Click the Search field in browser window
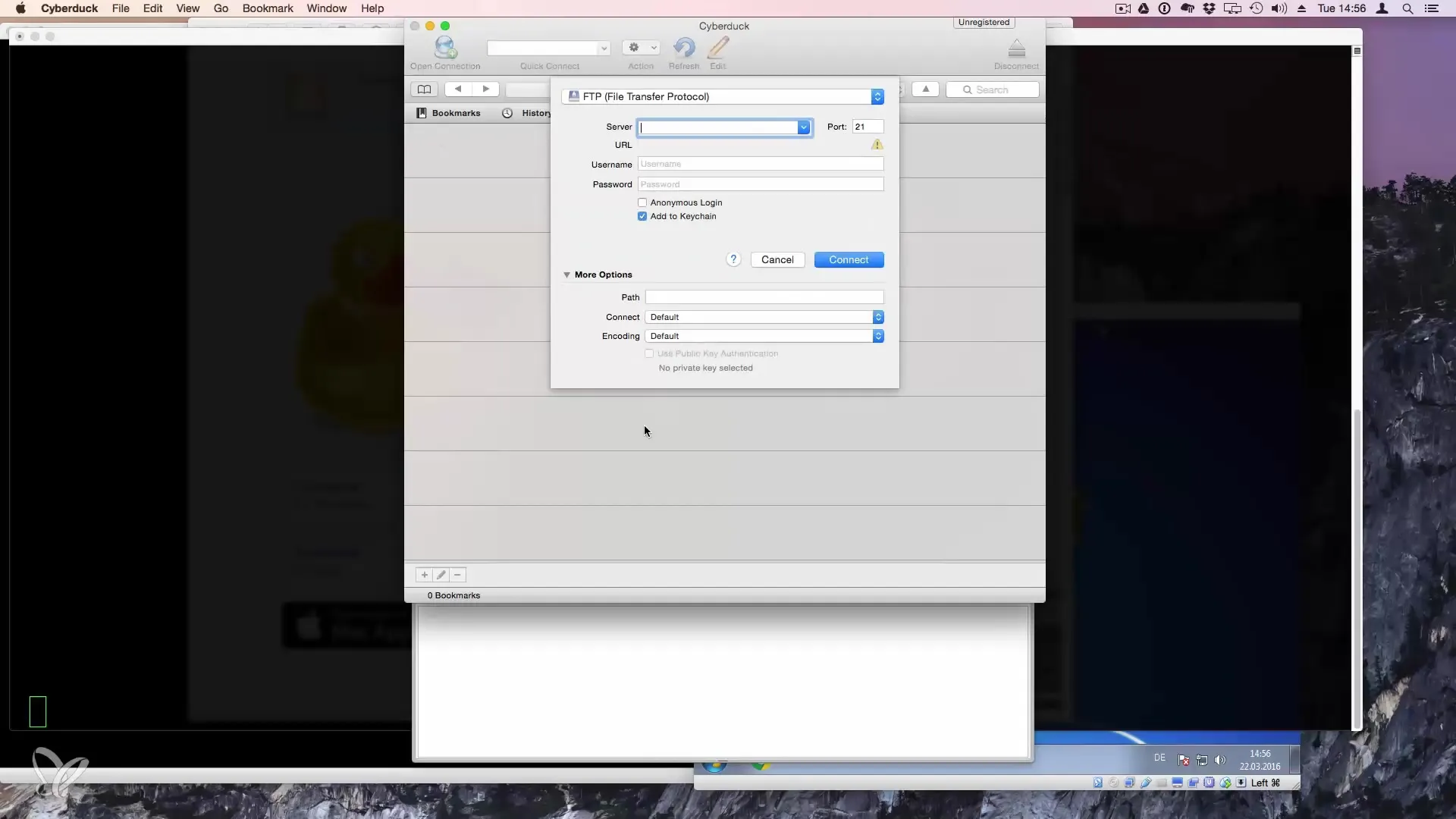The image size is (1456, 819). [992, 89]
